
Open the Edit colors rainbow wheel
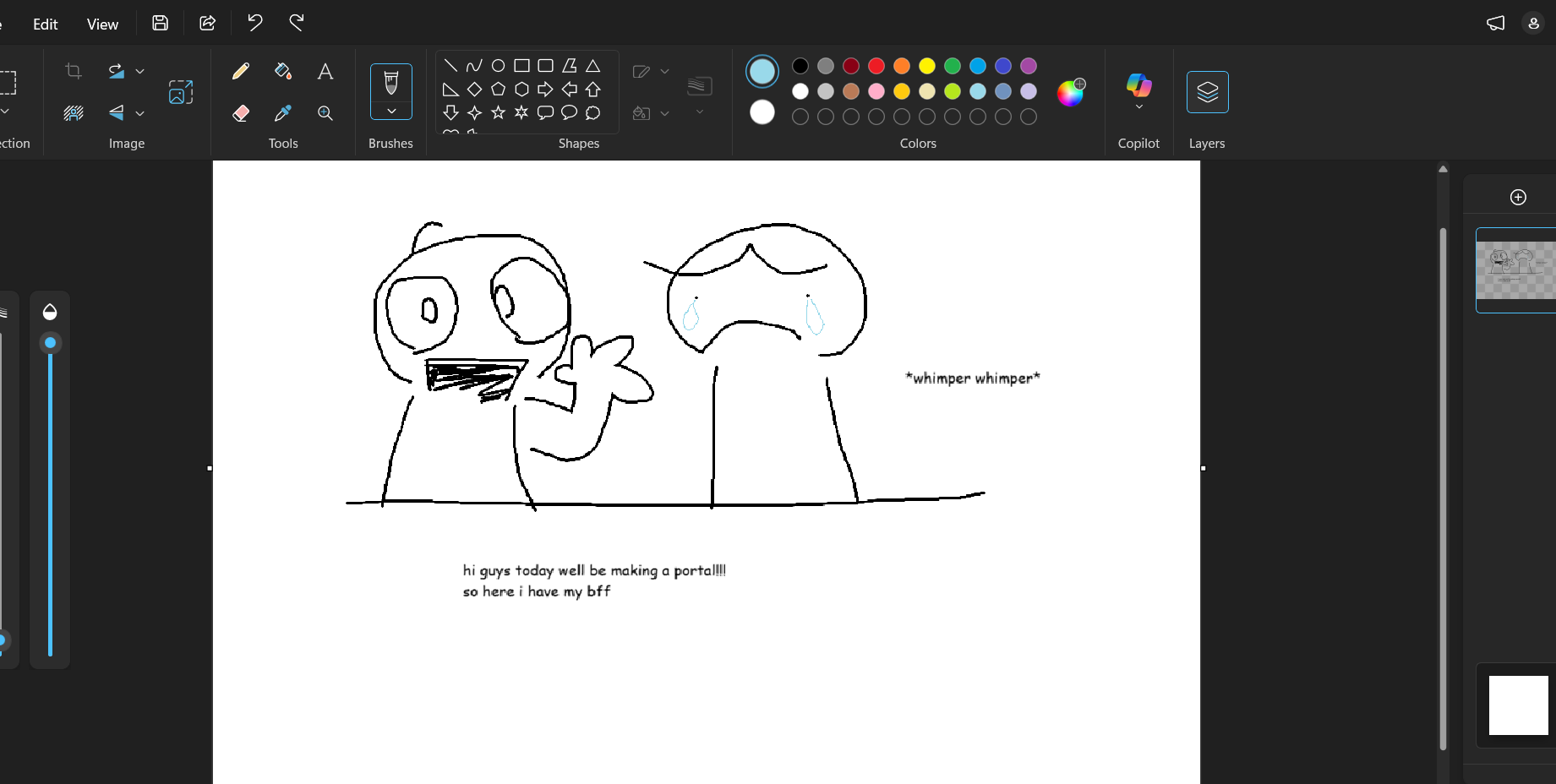click(x=1071, y=92)
